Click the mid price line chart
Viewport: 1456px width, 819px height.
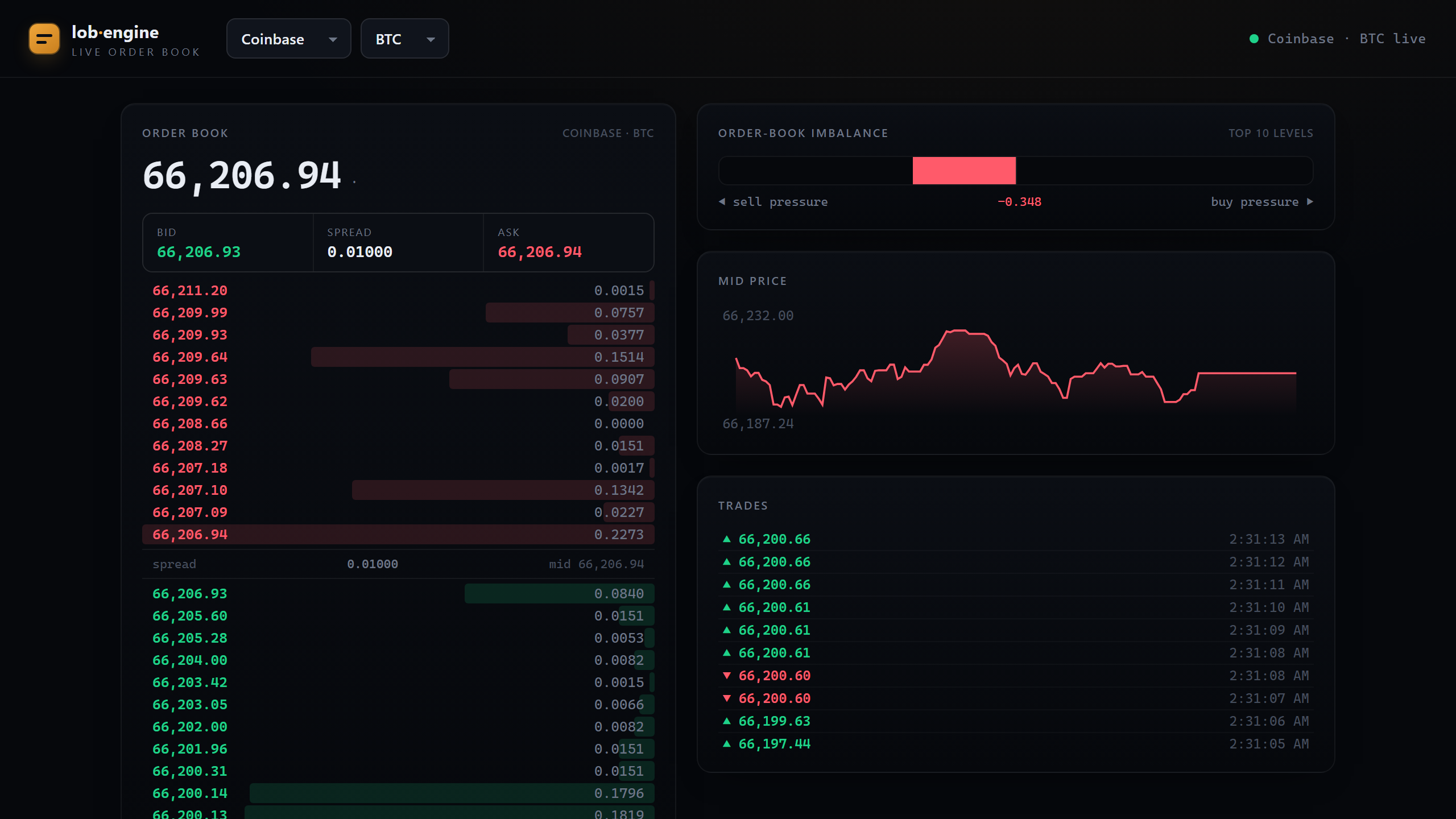pos(1016,369)
